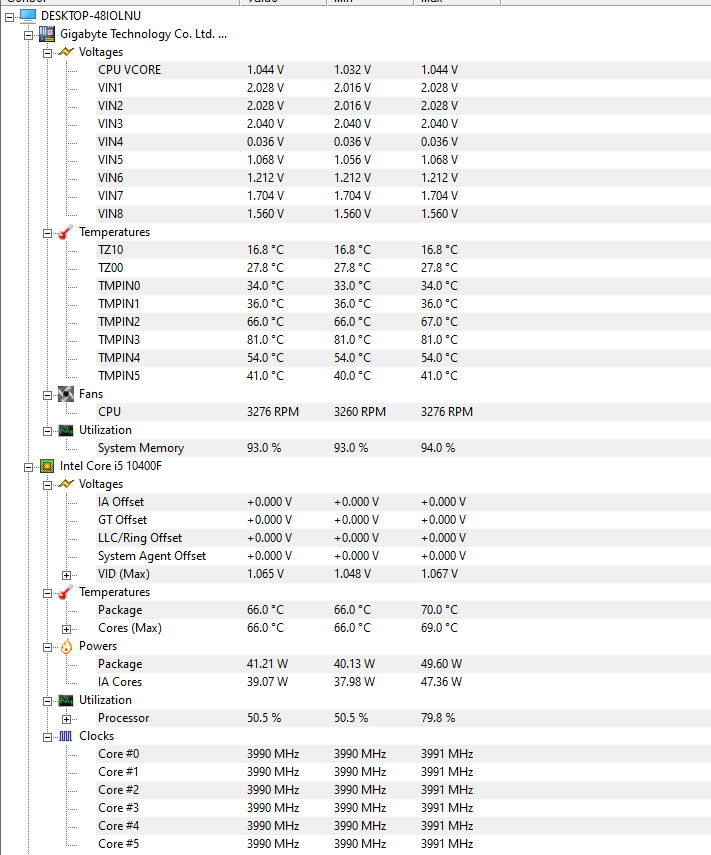Expand the VID (Max) node
Screen dimensions: 711x855
tap(67, 575)
